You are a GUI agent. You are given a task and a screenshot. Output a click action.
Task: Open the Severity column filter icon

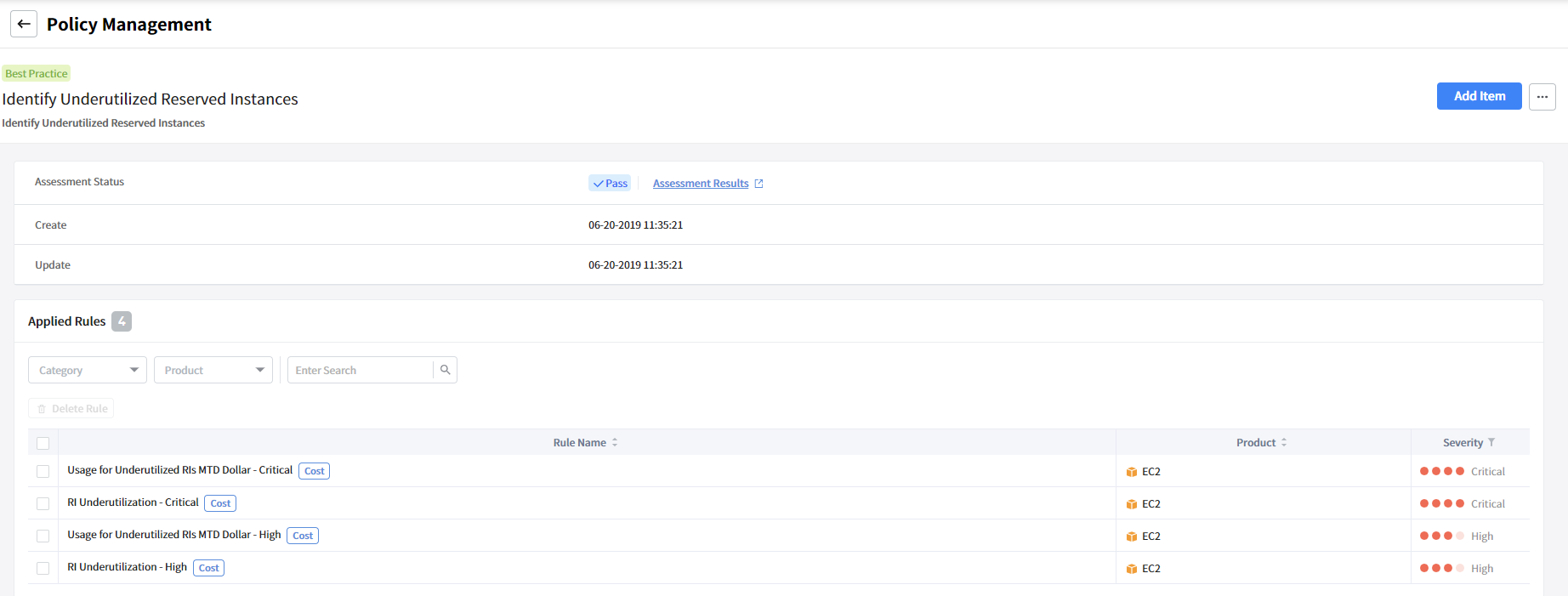1491,443
